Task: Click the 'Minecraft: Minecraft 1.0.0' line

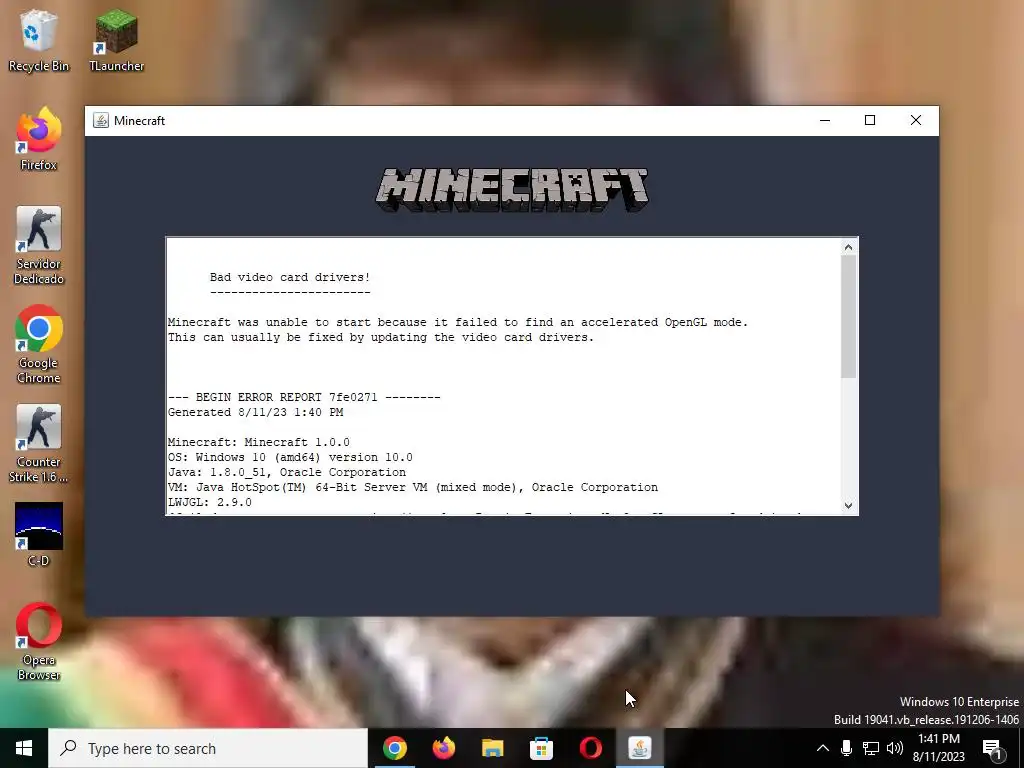Action: pos(259,442)
